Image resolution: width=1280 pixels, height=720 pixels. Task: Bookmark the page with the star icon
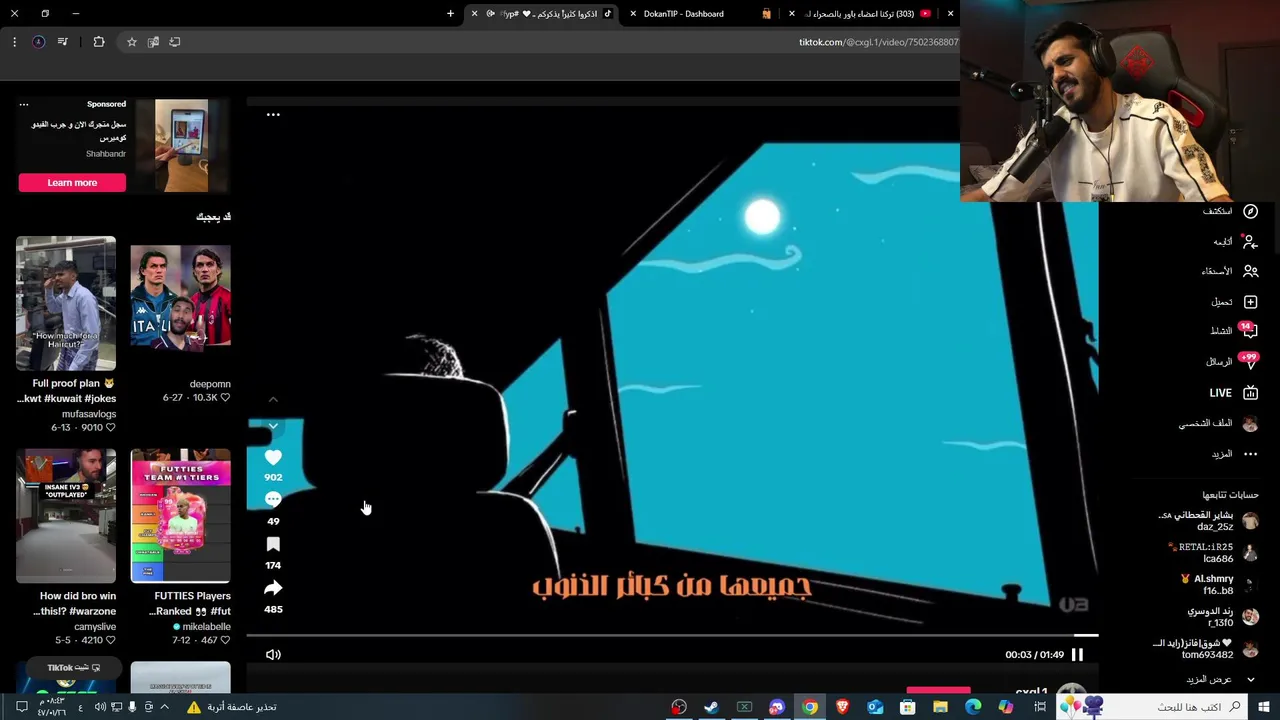click(x=131, y=42)
